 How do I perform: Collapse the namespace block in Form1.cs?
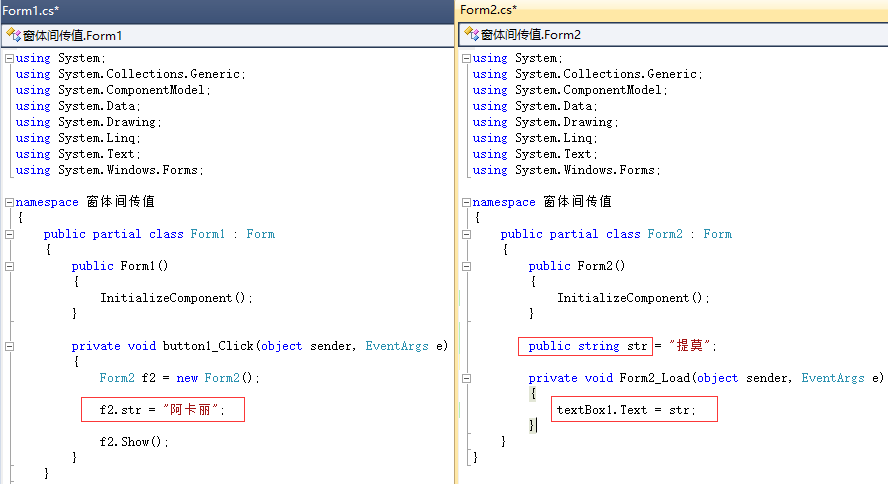[x=9, y=202]
